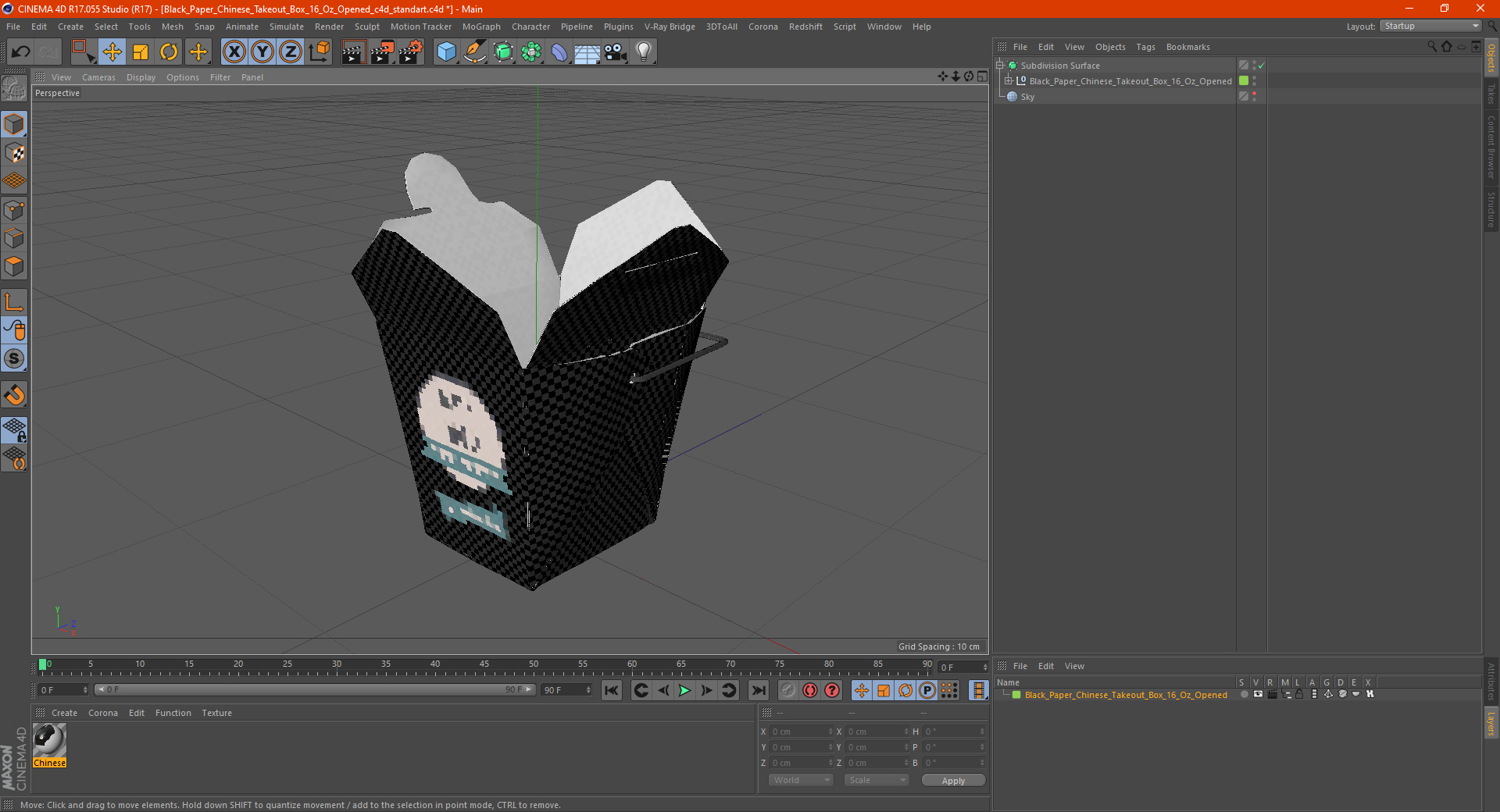Add a Subdivision Surface generator icon
Viewport: 1500px width, 812px height.
click(x=503, y=52)
